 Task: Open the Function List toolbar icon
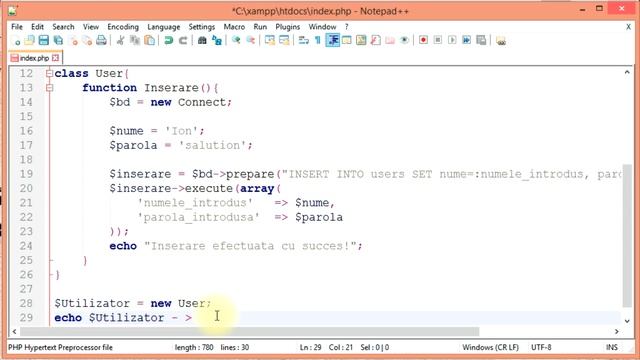[376, 40]
